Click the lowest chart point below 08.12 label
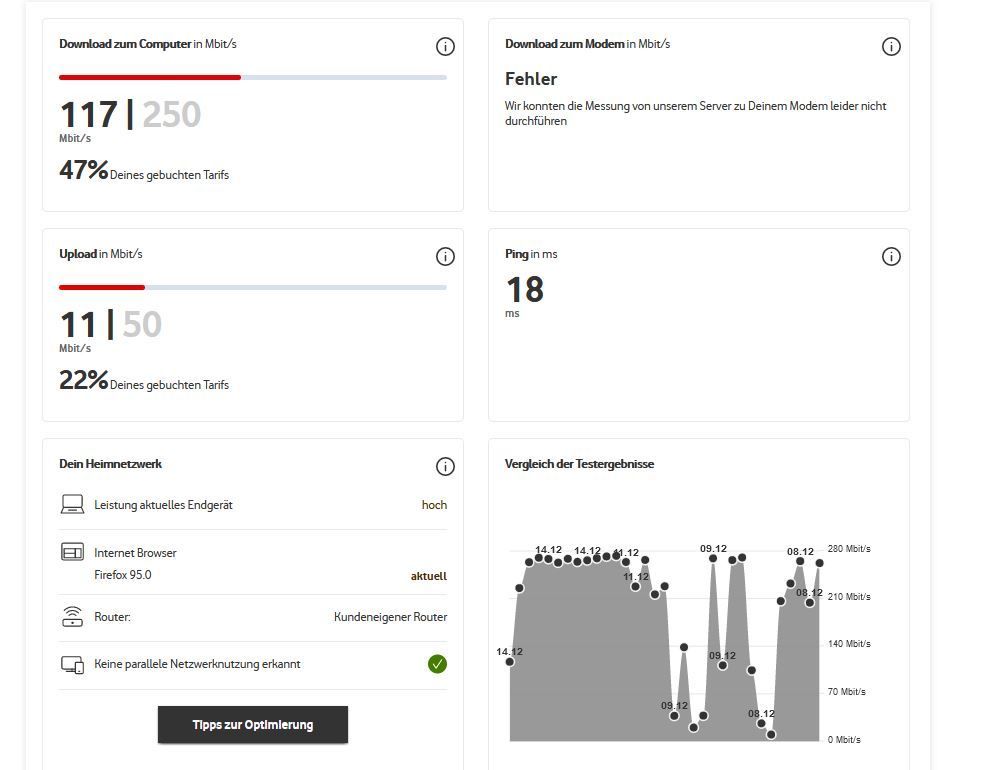 pos(771,735)
